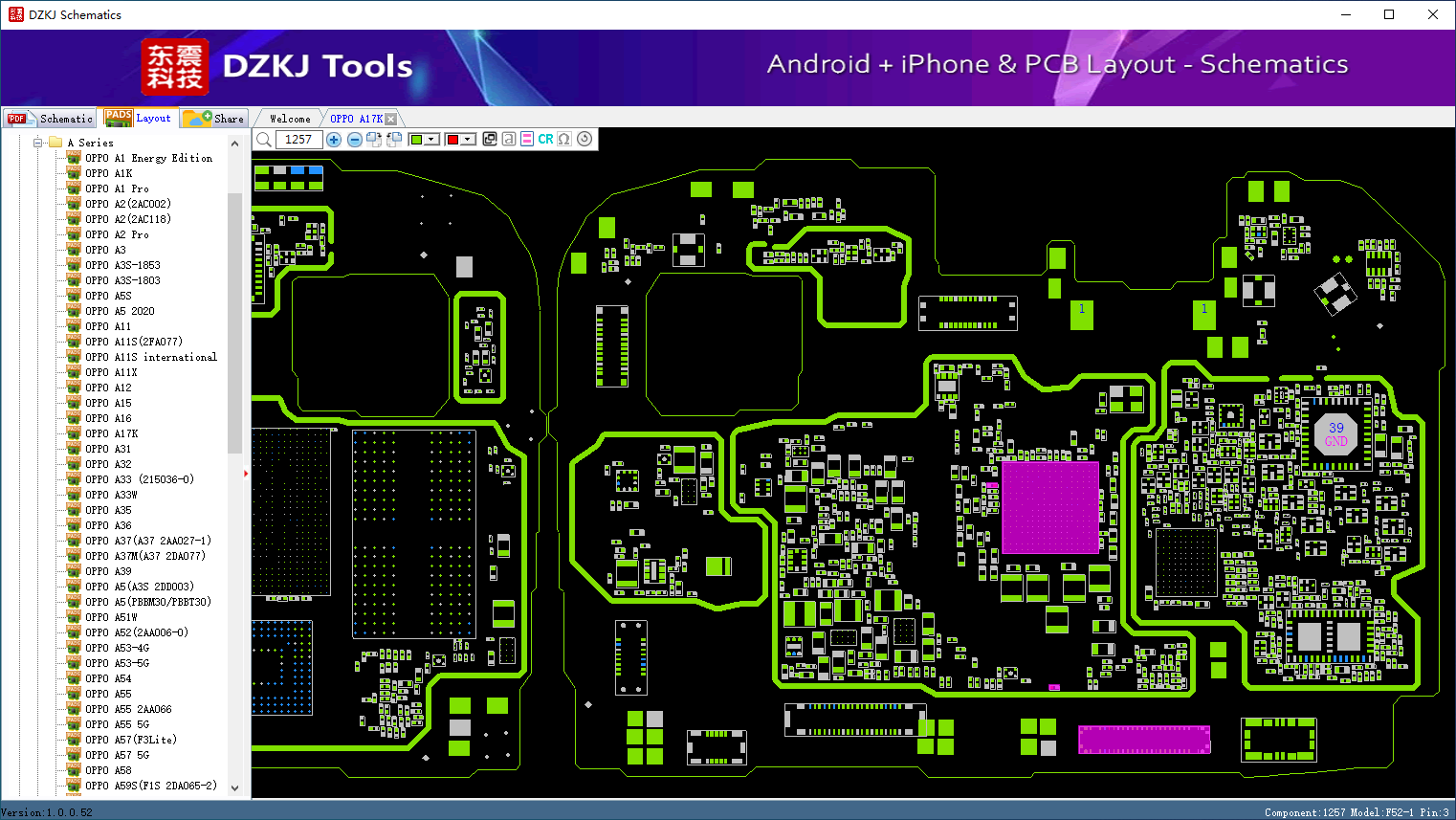Toggle the pink lines display icon
The image size is (1456, 820).
527,140
